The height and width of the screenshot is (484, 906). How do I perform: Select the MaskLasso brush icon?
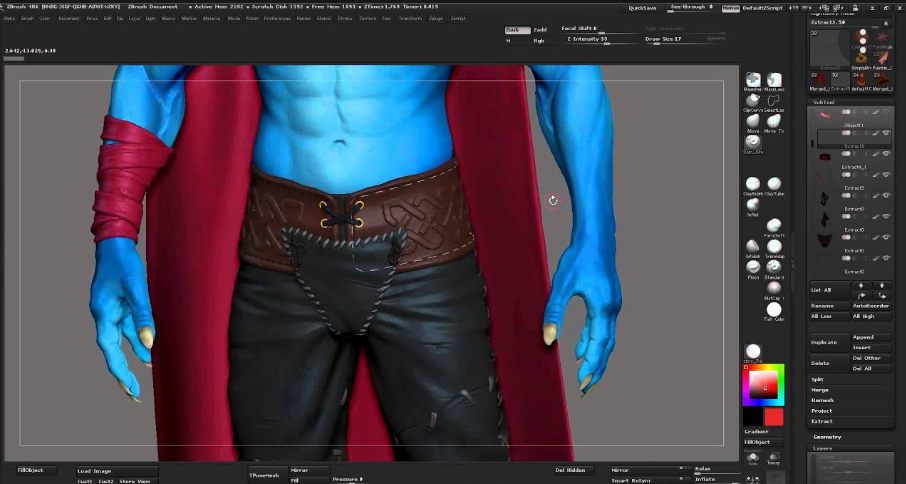point(774,80)
